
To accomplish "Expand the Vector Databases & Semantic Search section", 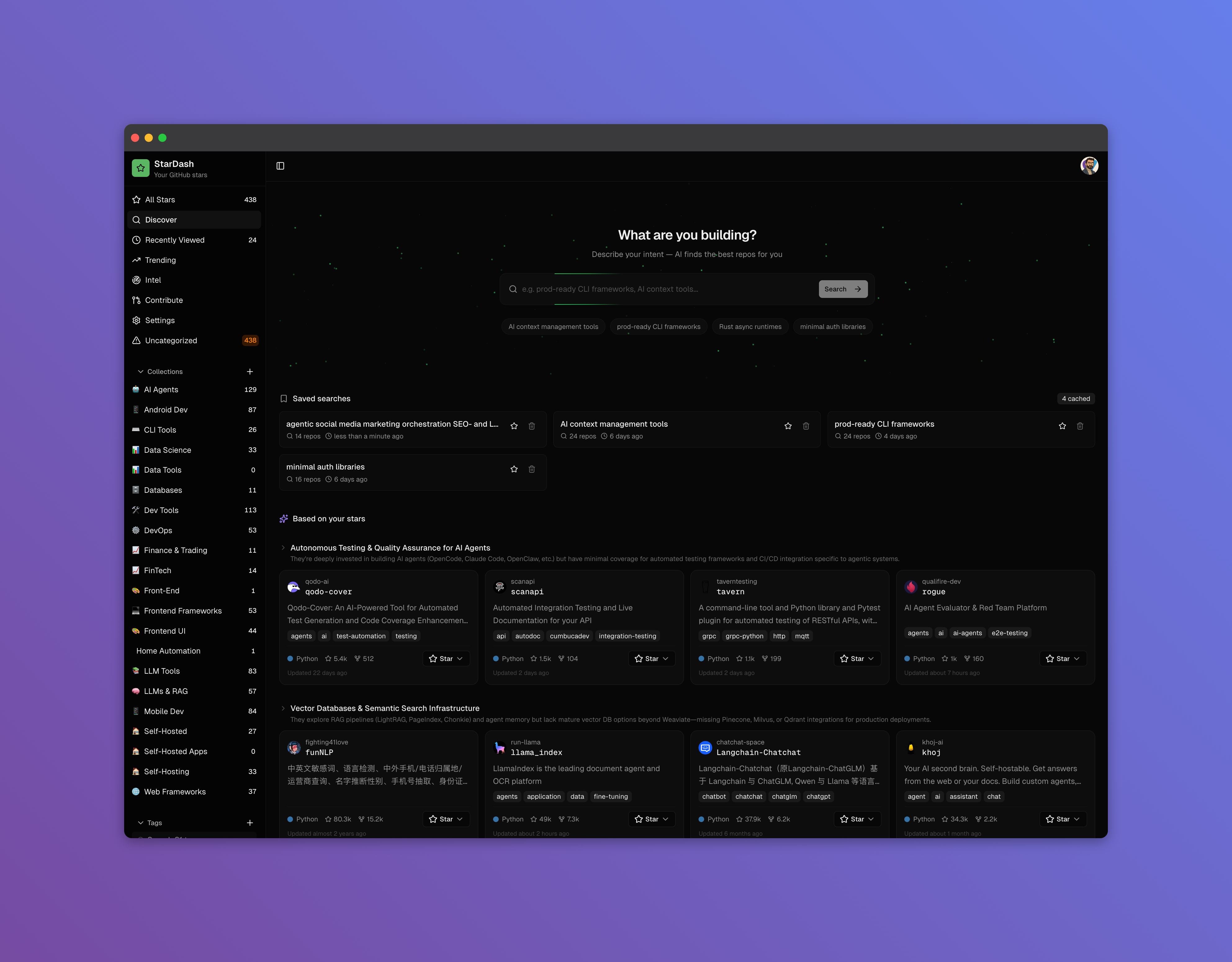I will click(283, 708).
